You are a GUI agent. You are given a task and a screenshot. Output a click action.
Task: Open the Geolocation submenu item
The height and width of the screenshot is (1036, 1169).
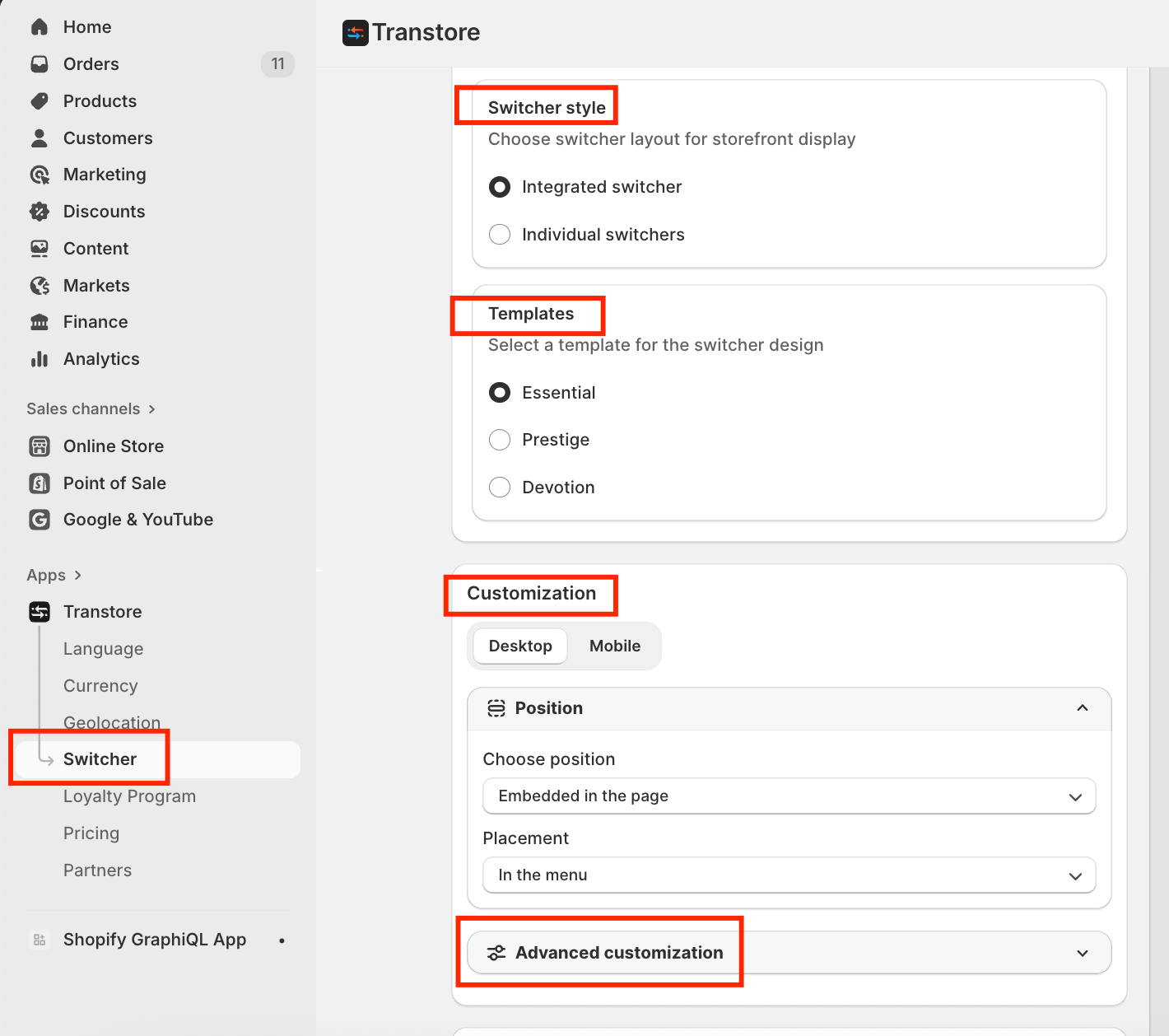tap(112, 723)
